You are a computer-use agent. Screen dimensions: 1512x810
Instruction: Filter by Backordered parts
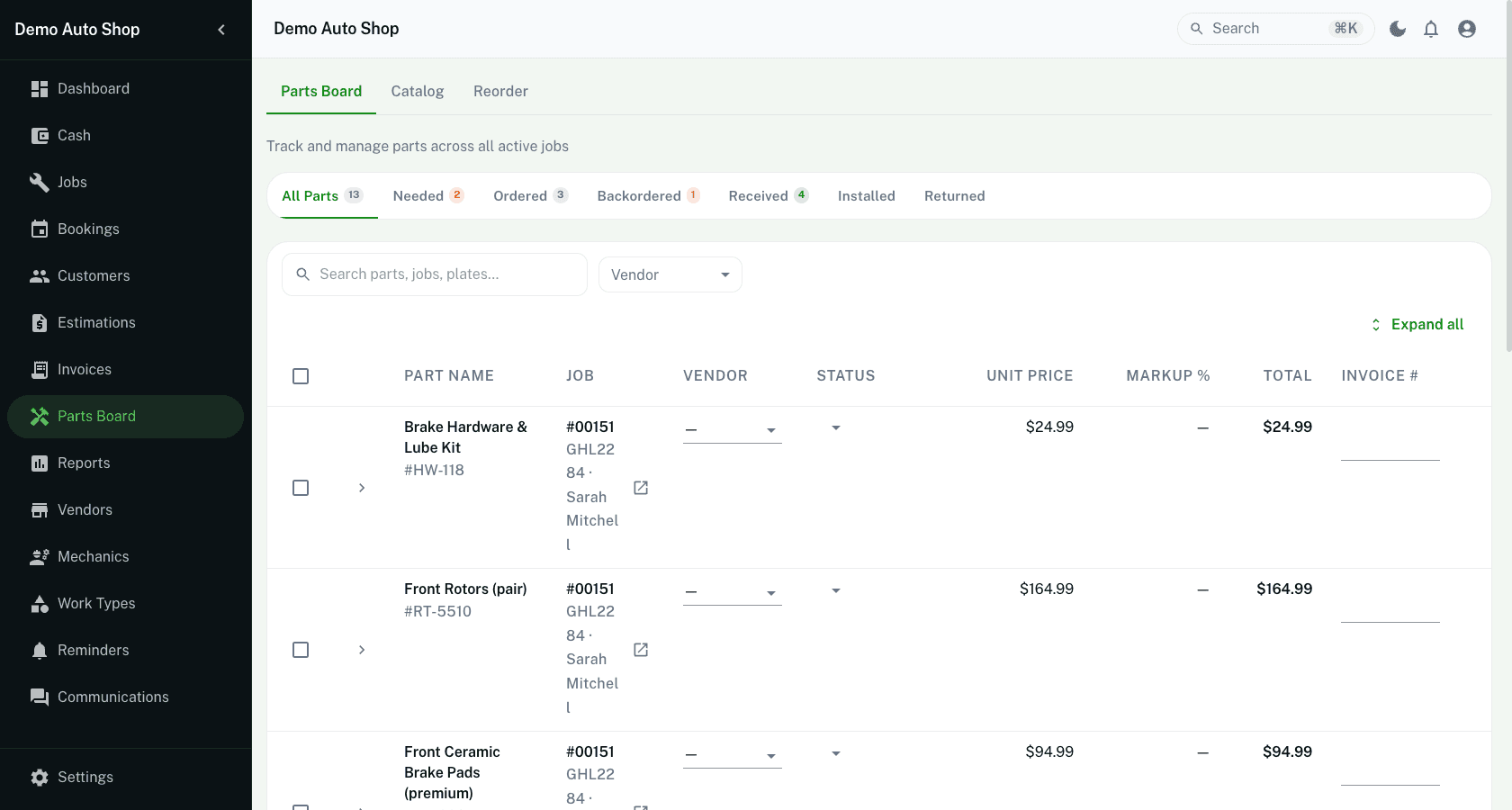pos(648,195)
